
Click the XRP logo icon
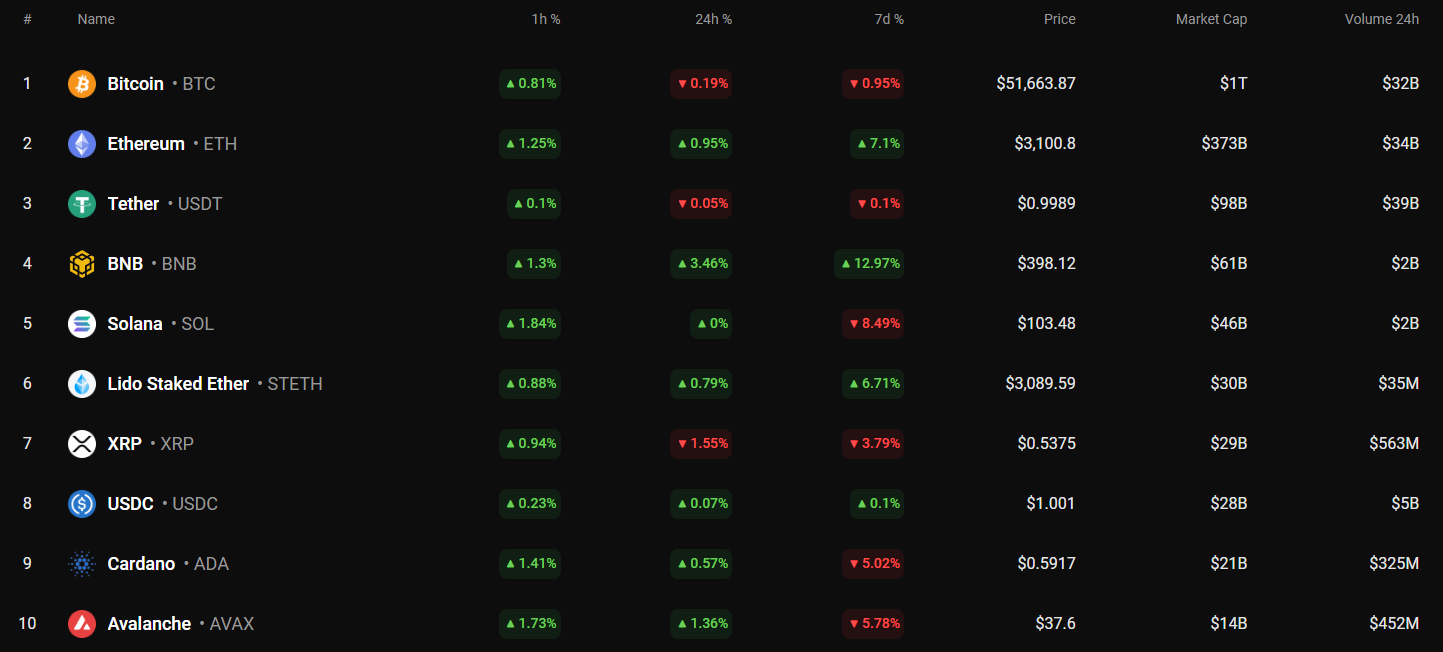click(x=82, y=444)
